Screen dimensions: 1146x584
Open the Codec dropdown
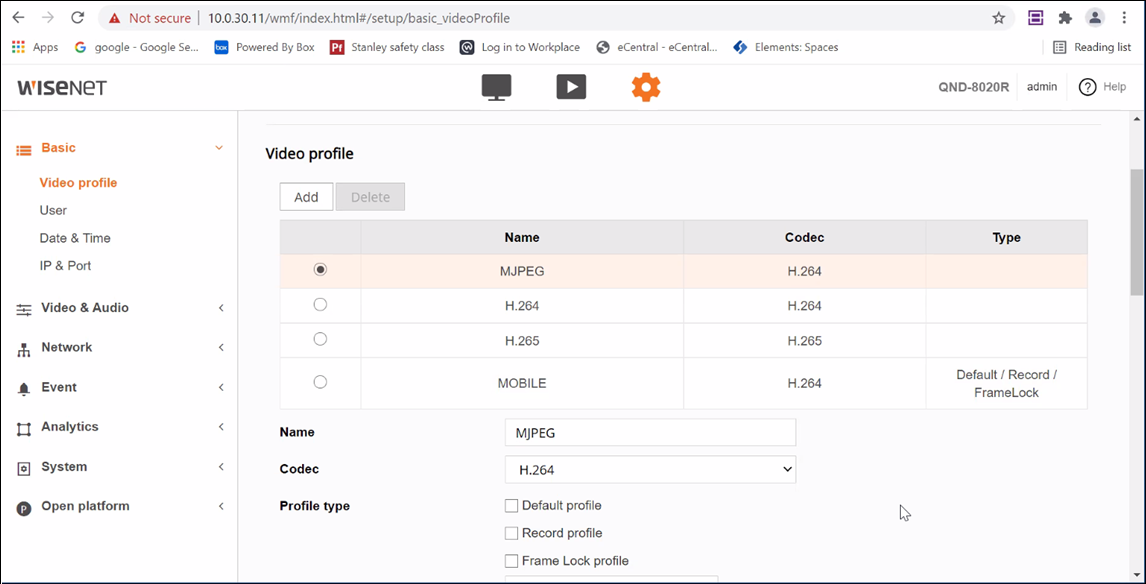pos(650,469)
